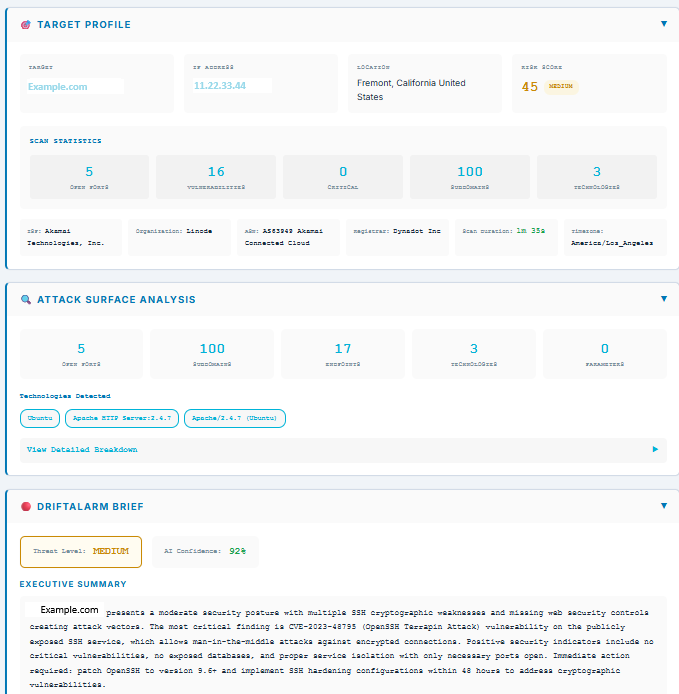Click the risk score value 45
Viewport: 679px width, 694px height.
point(529,87)
